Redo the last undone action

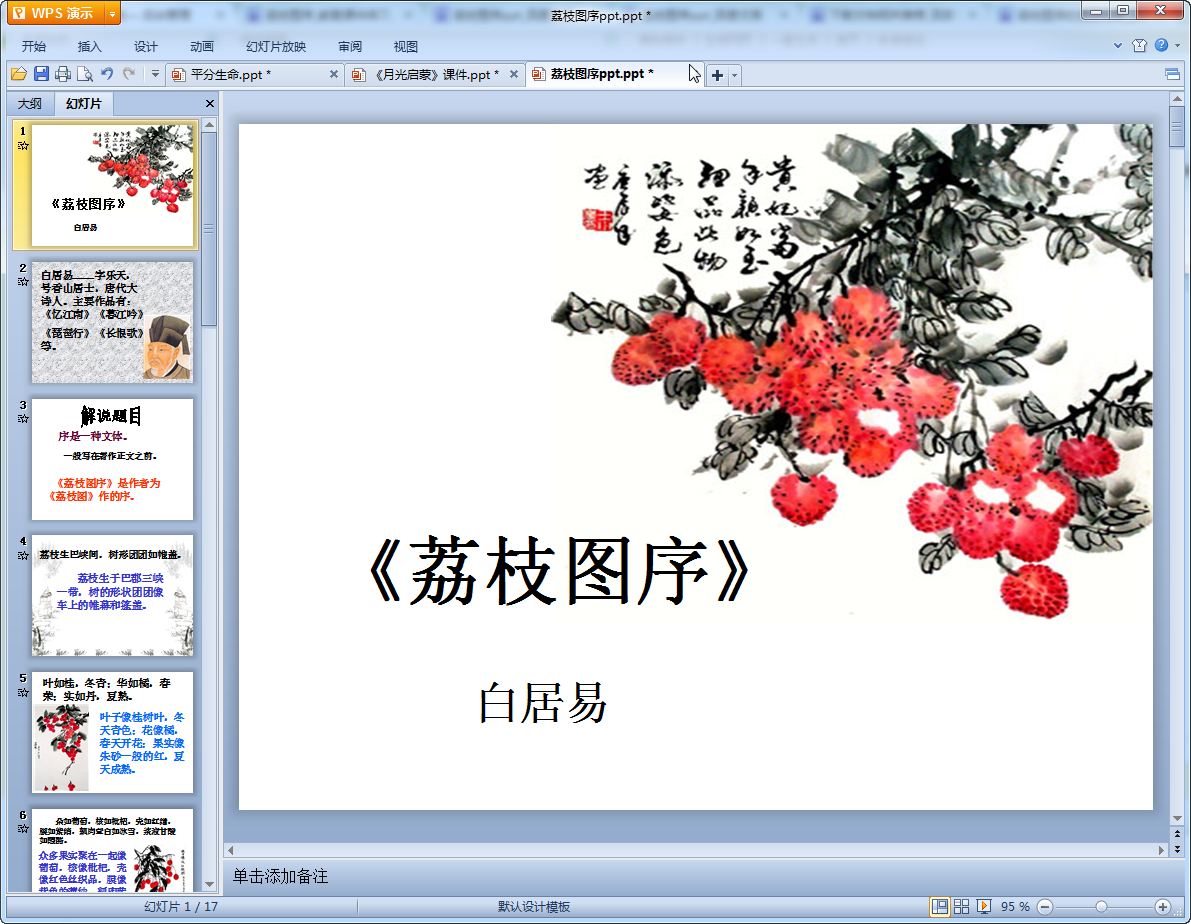(129, 74)
